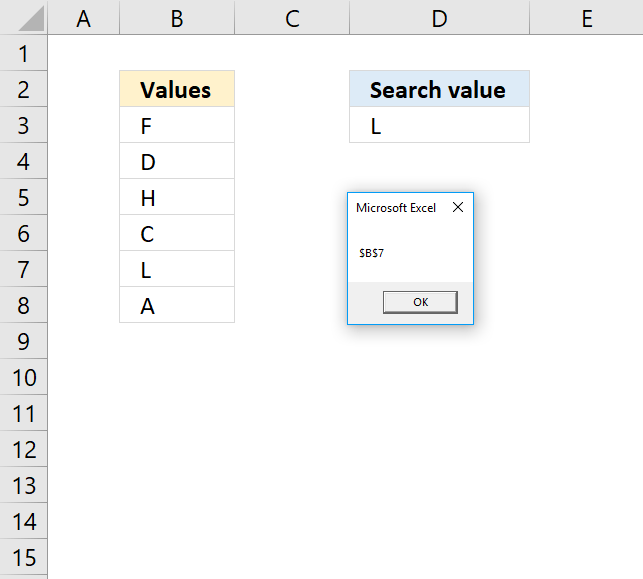Select row 12 header

[24, 450]
